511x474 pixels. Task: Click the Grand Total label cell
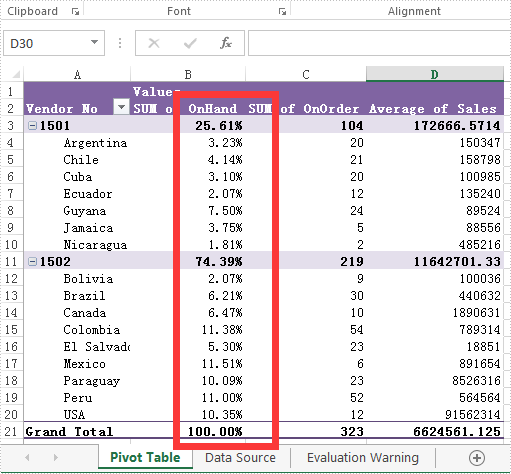click(x=77, y=432)
